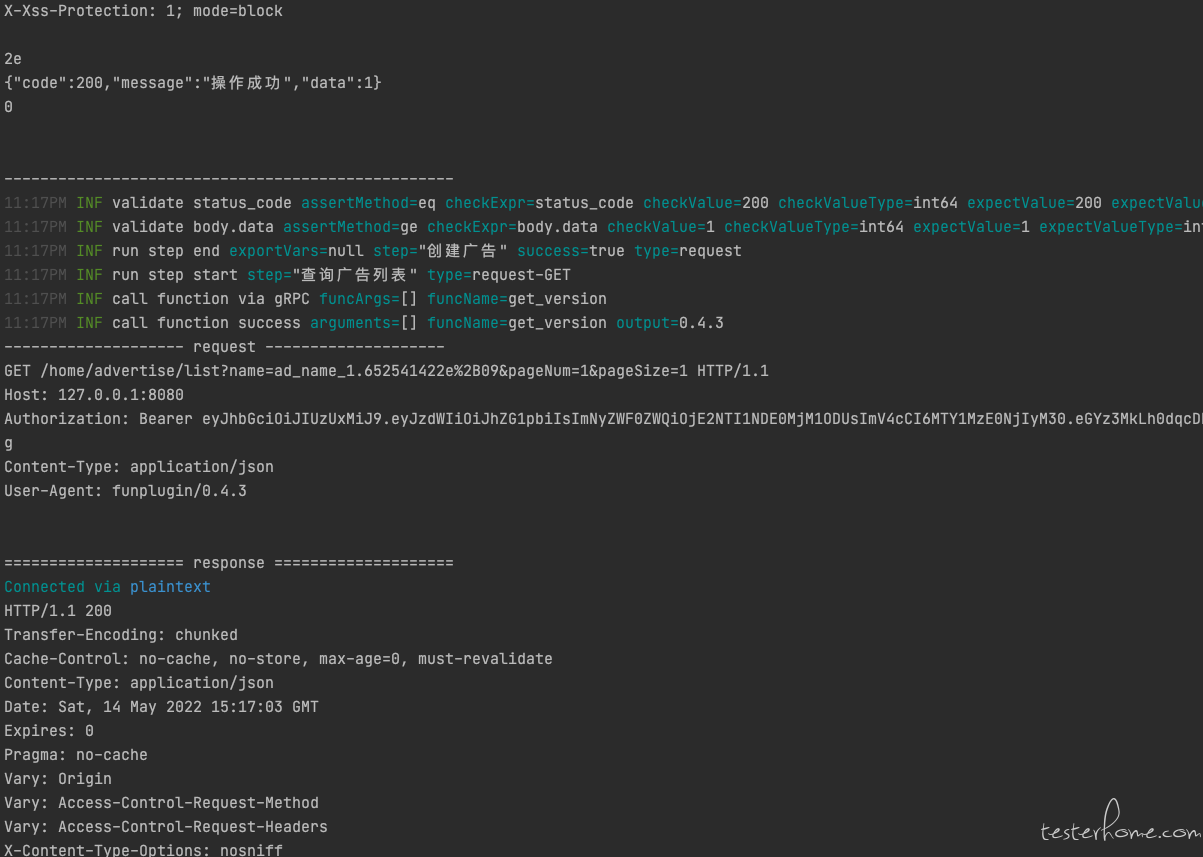Image resolution: width=1203 pixels, height=857 pixels.
Task: Click the HTTP/1.1 200 status line
Action: coord(58,611)
